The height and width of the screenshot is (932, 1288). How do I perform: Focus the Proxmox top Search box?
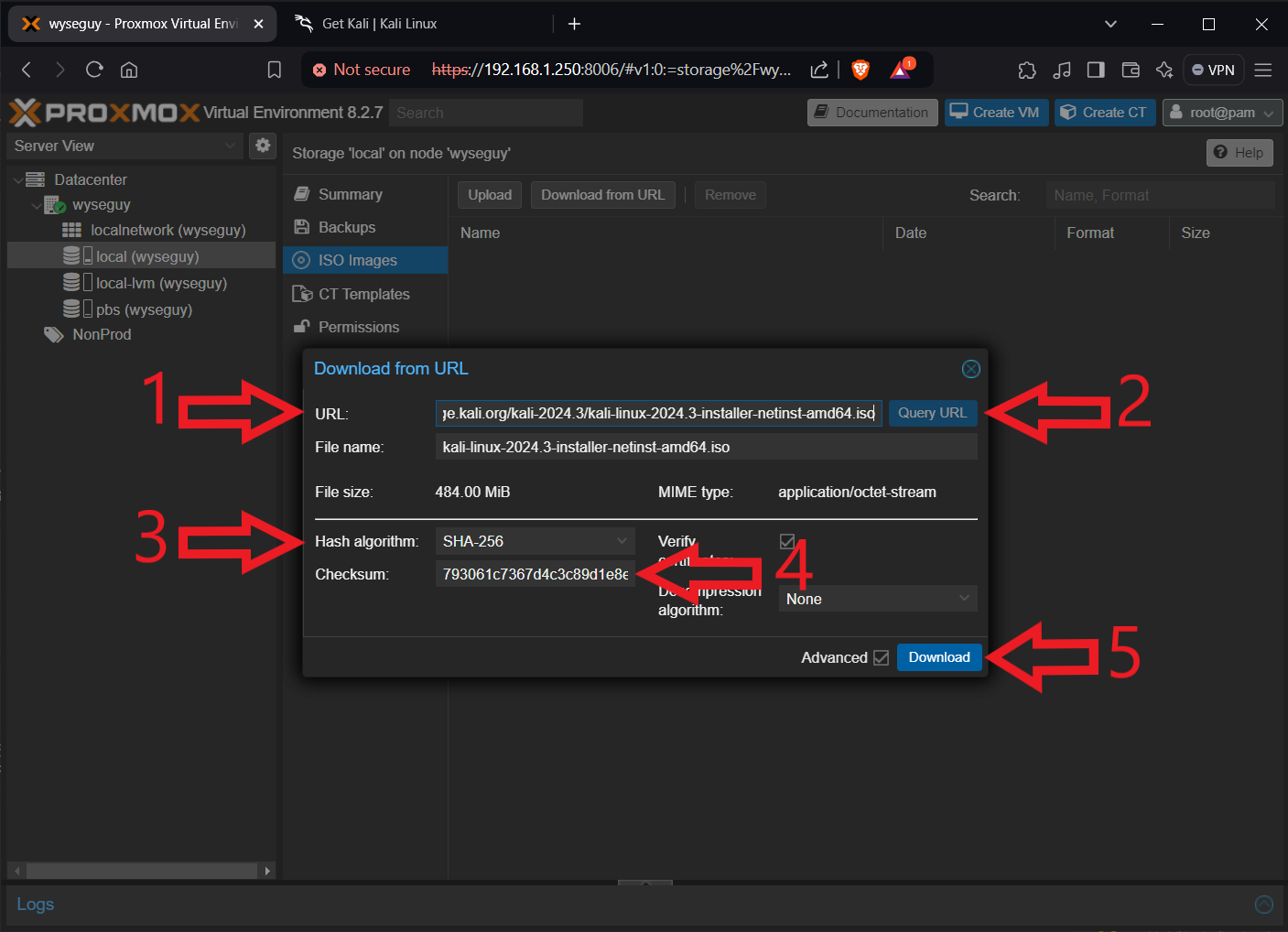[x=486, y=113]
